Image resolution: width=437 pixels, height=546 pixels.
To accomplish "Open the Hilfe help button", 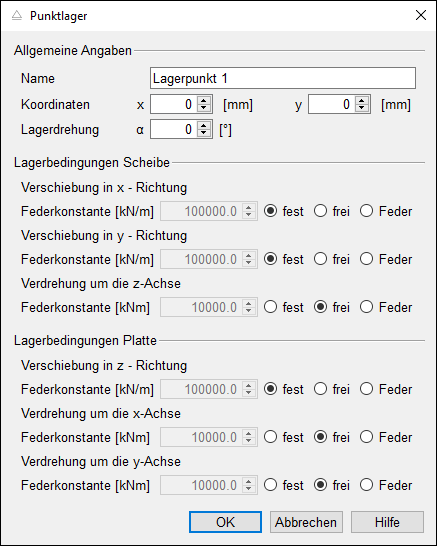I will (x=387, y=522).
